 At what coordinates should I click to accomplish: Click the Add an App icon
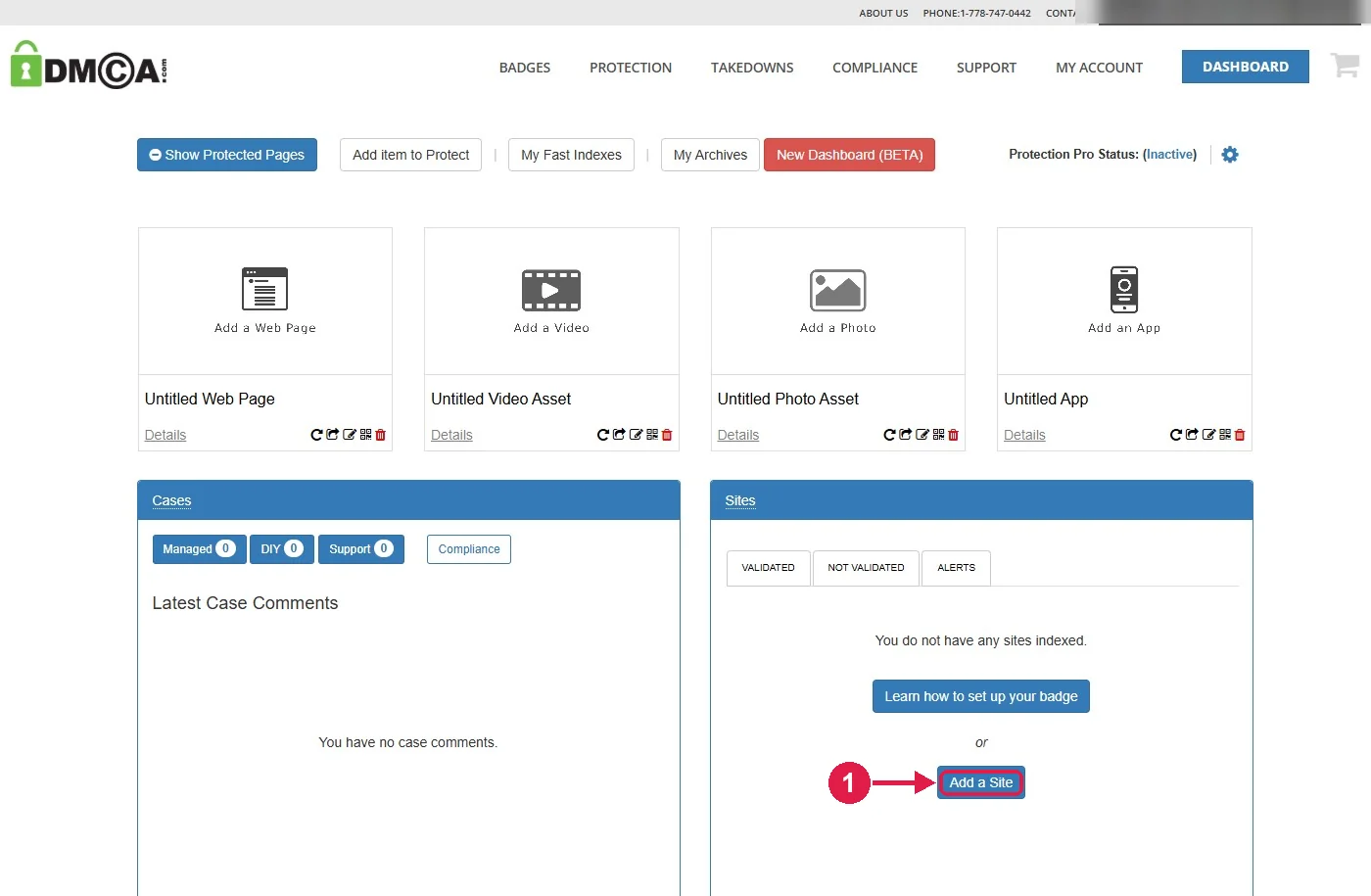click(x=1124, y=289)
